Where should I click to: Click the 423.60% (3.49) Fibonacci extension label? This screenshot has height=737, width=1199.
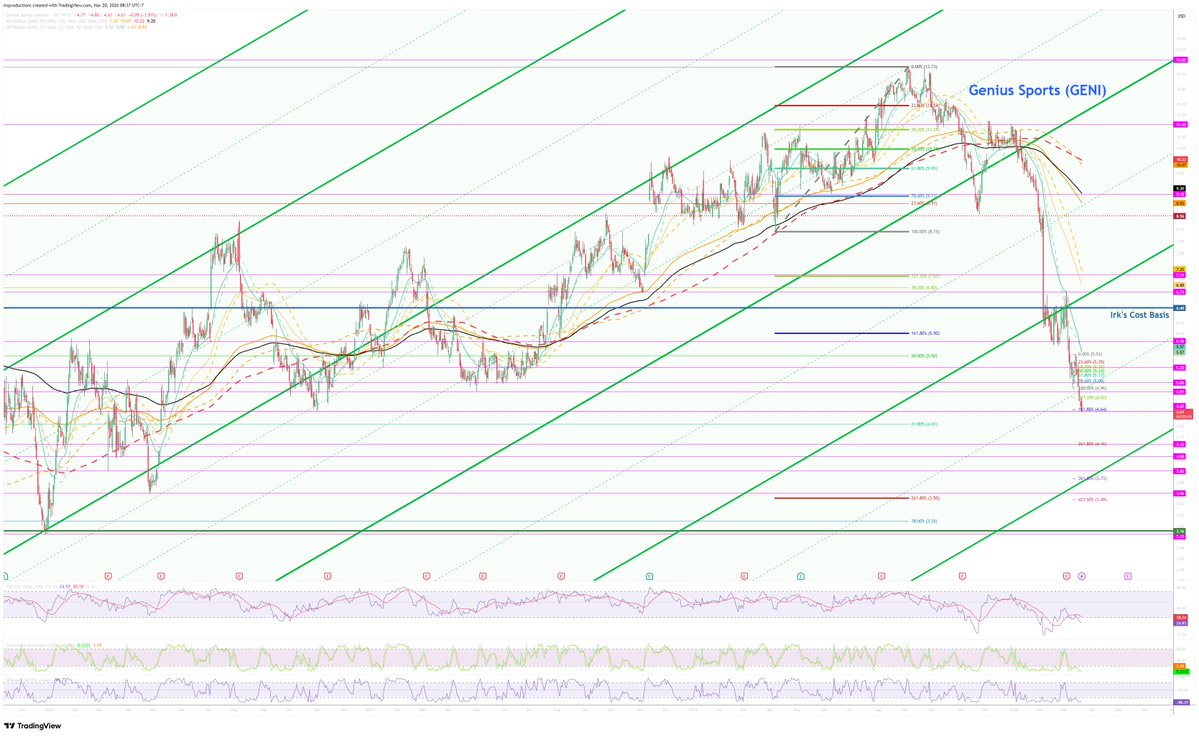click(1092, 499)
